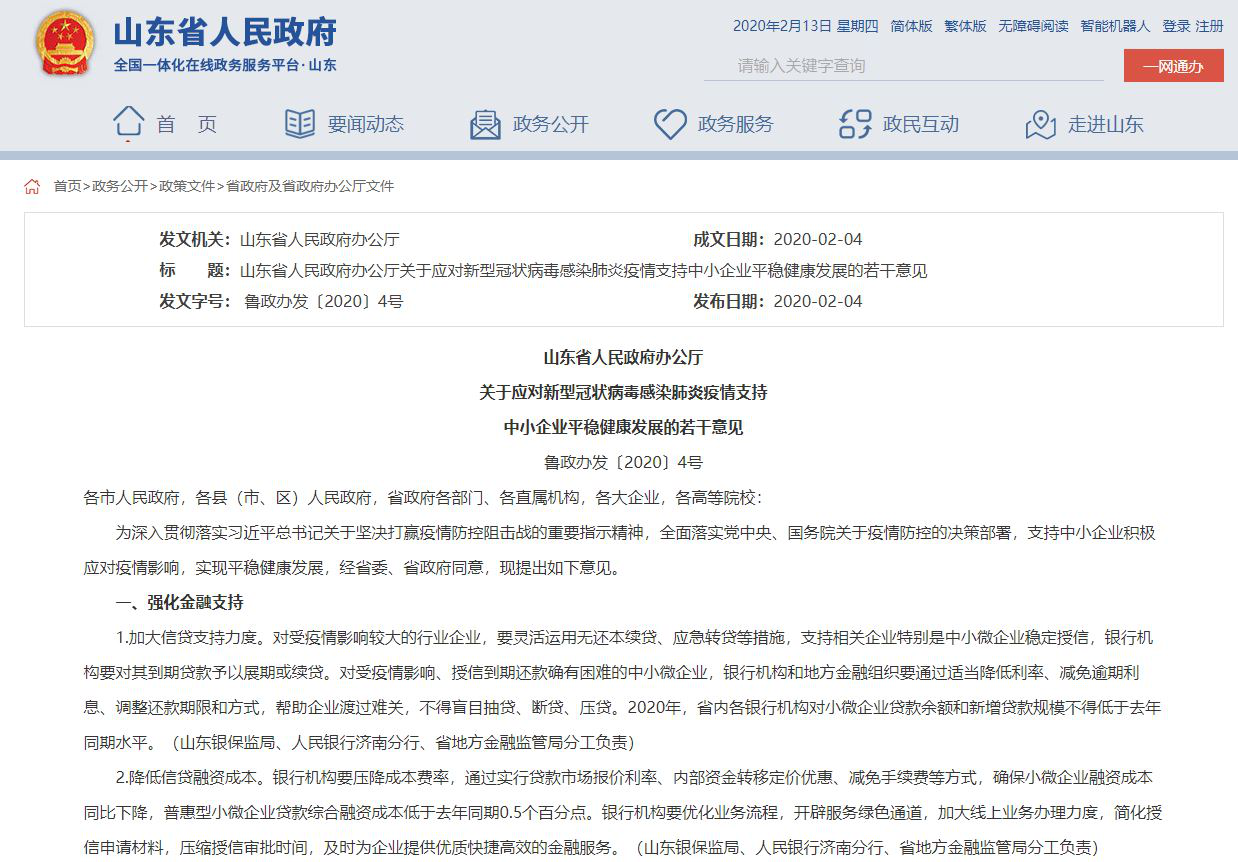Click the paragraph starting 为深入贯彻落实
1238x862 pixels.
pos(620,550)
